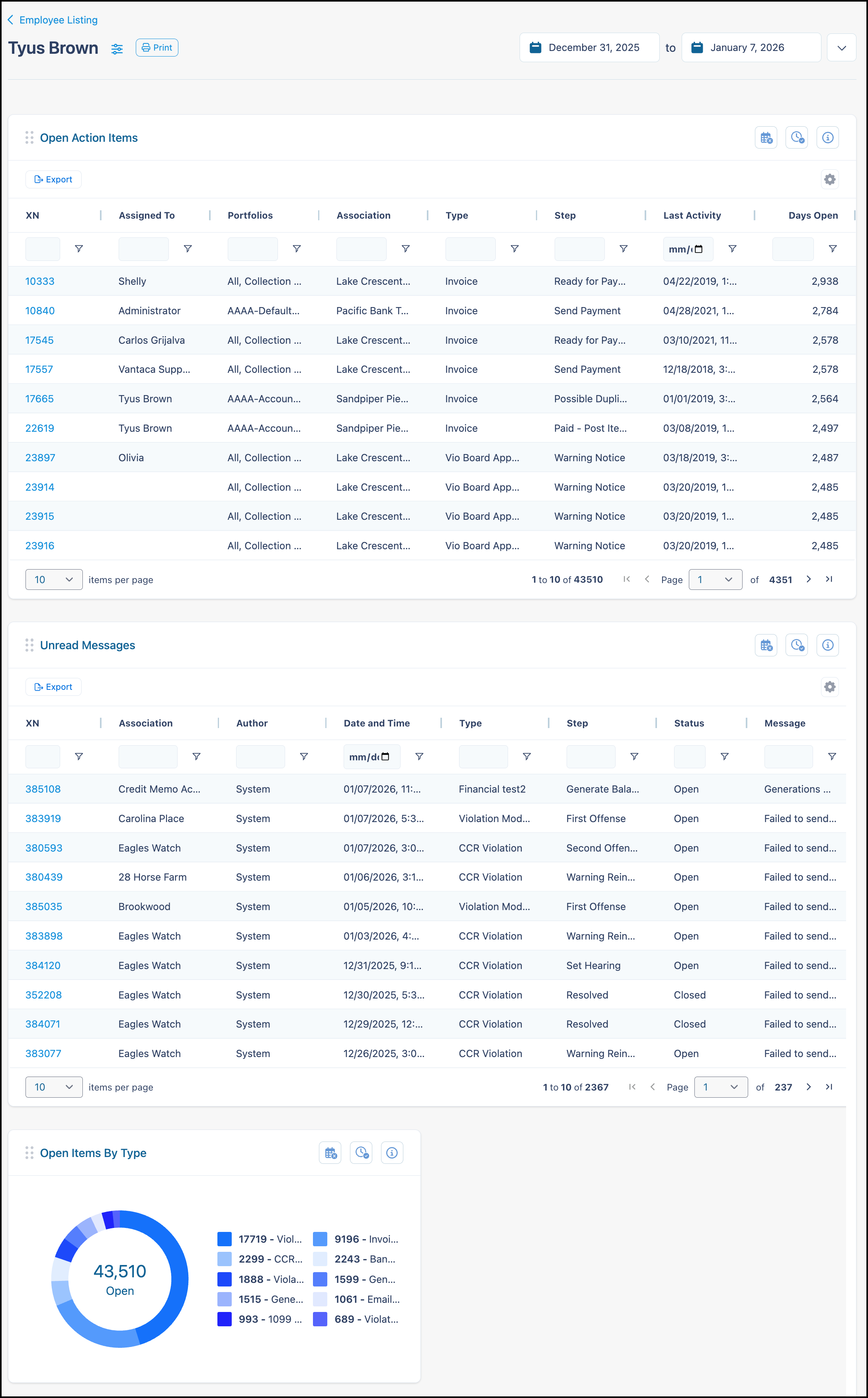The image size is (868, 1398).
Task: Change items per page in Unread Messages
Action: pyautogui.click(x=54, y=1087)
